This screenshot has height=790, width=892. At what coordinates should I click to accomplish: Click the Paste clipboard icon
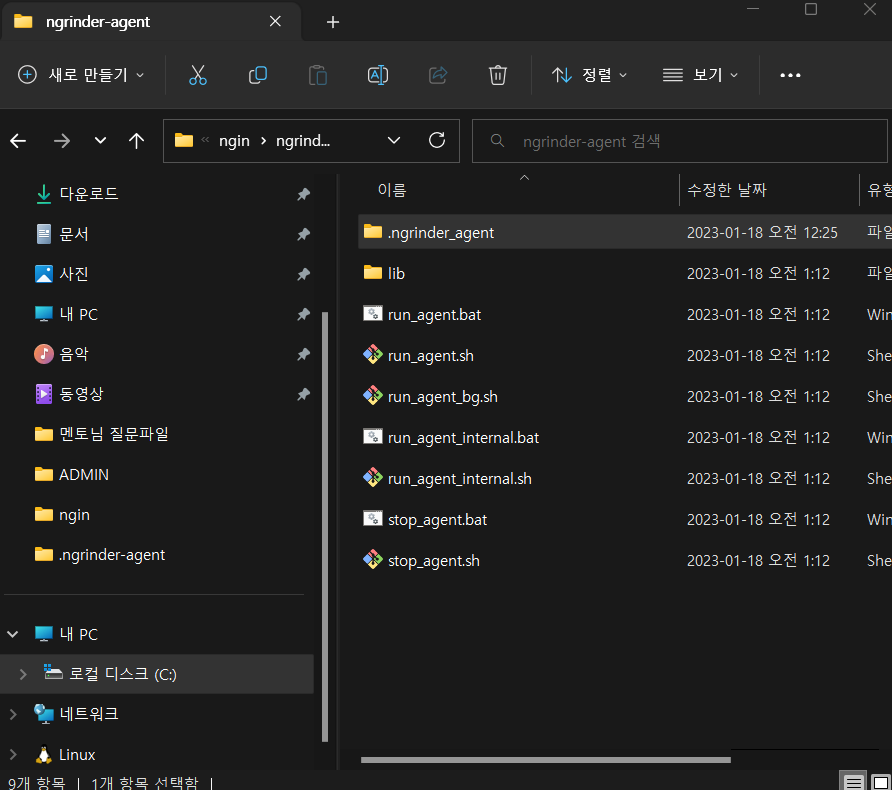[317, 75]
